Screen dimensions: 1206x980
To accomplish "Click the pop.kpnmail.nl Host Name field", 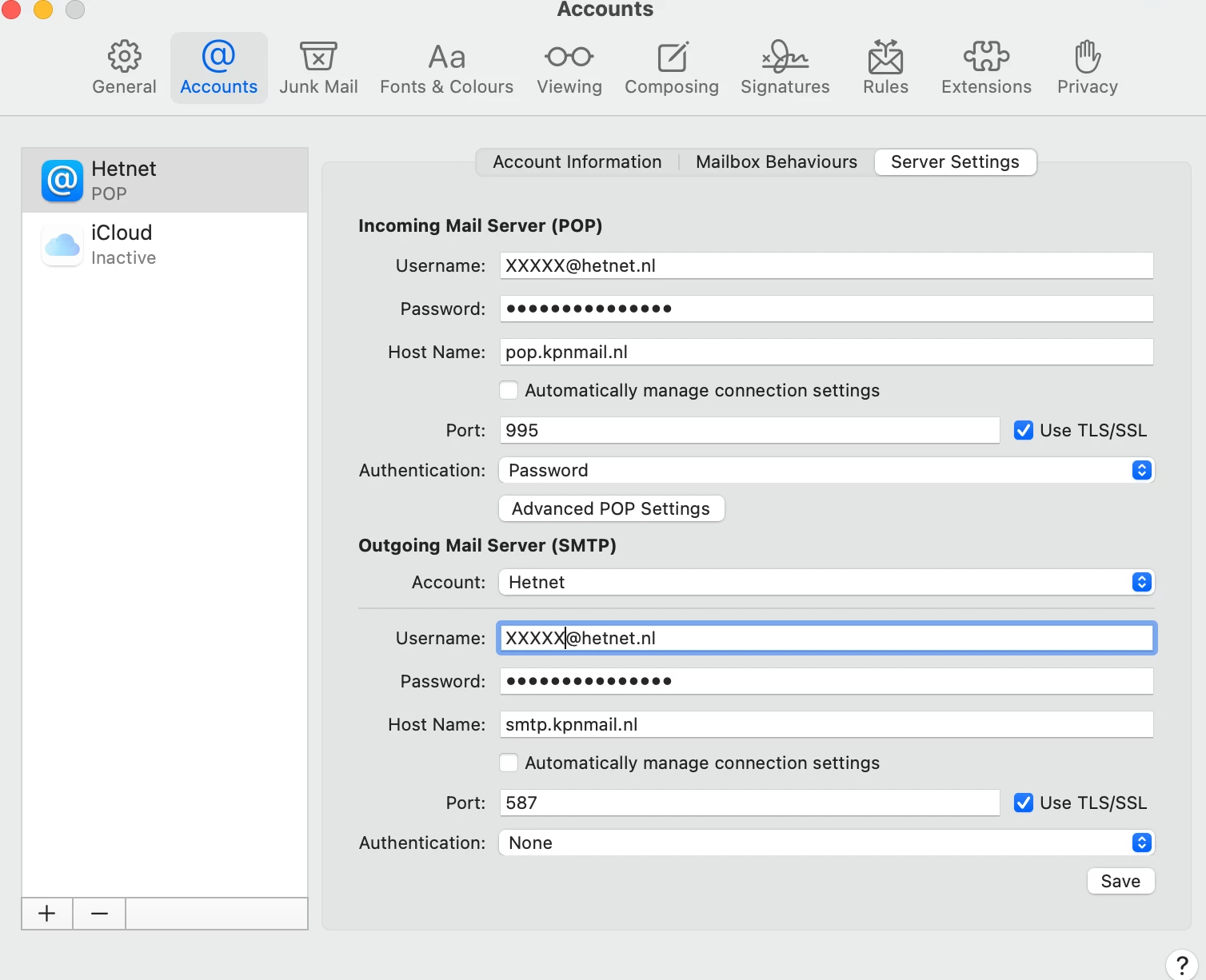I will (826, 353).
